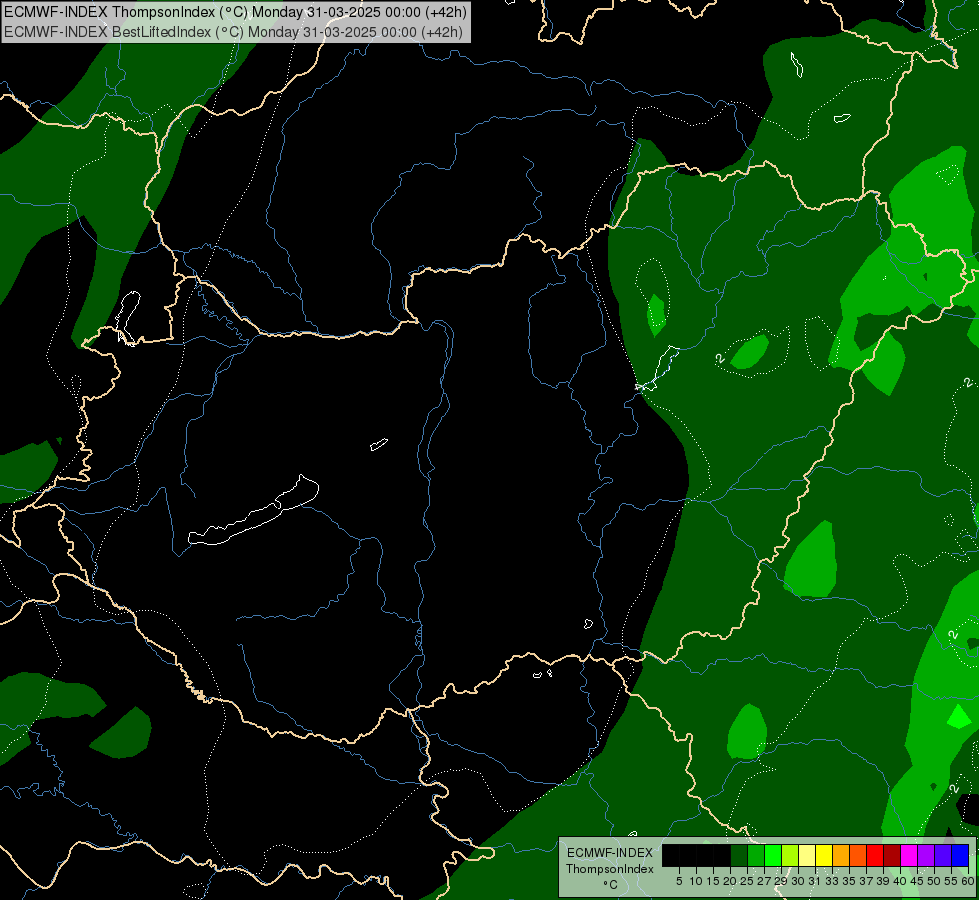Click the purple 45-50 legend swatch
The image size is (979, 900).
926,855
